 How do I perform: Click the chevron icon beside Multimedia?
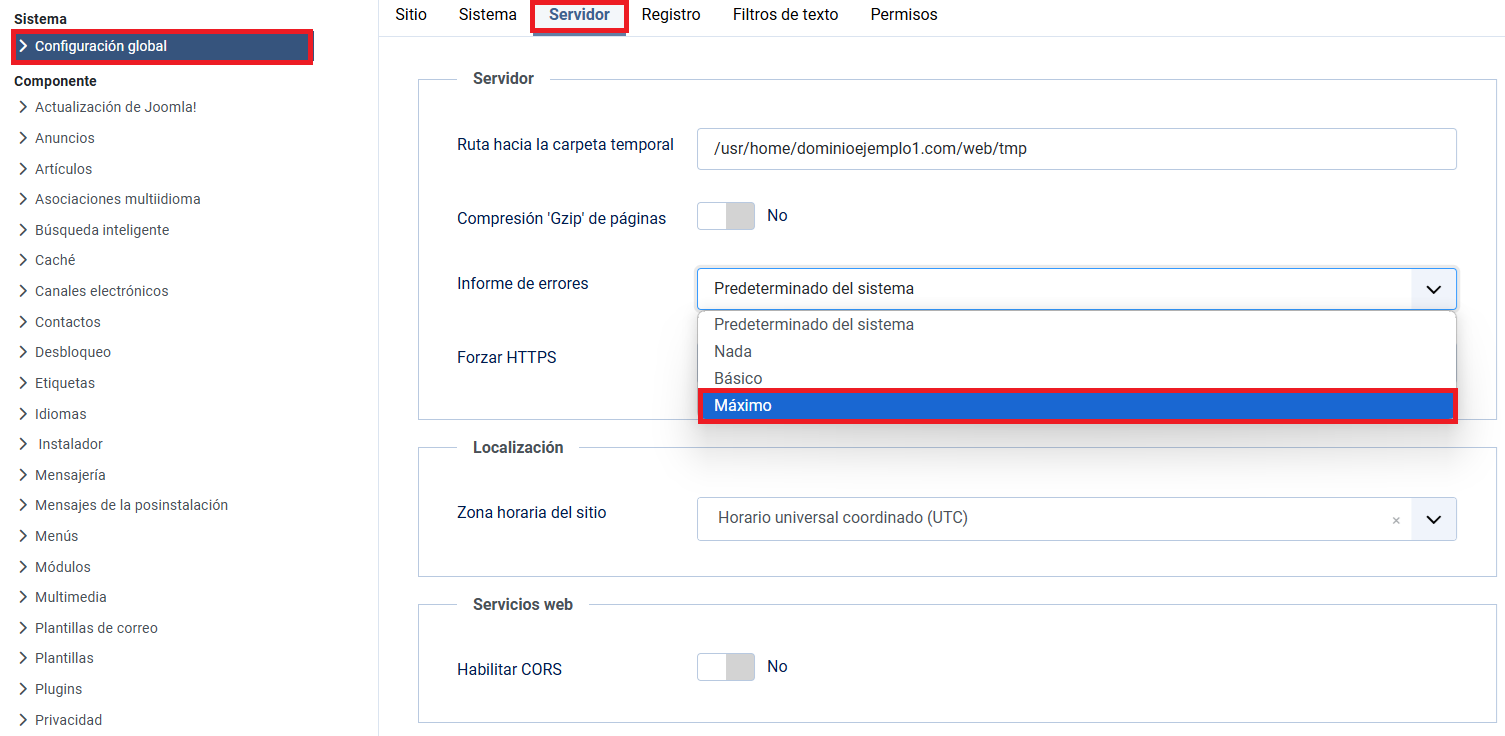[x=23, y=597]
